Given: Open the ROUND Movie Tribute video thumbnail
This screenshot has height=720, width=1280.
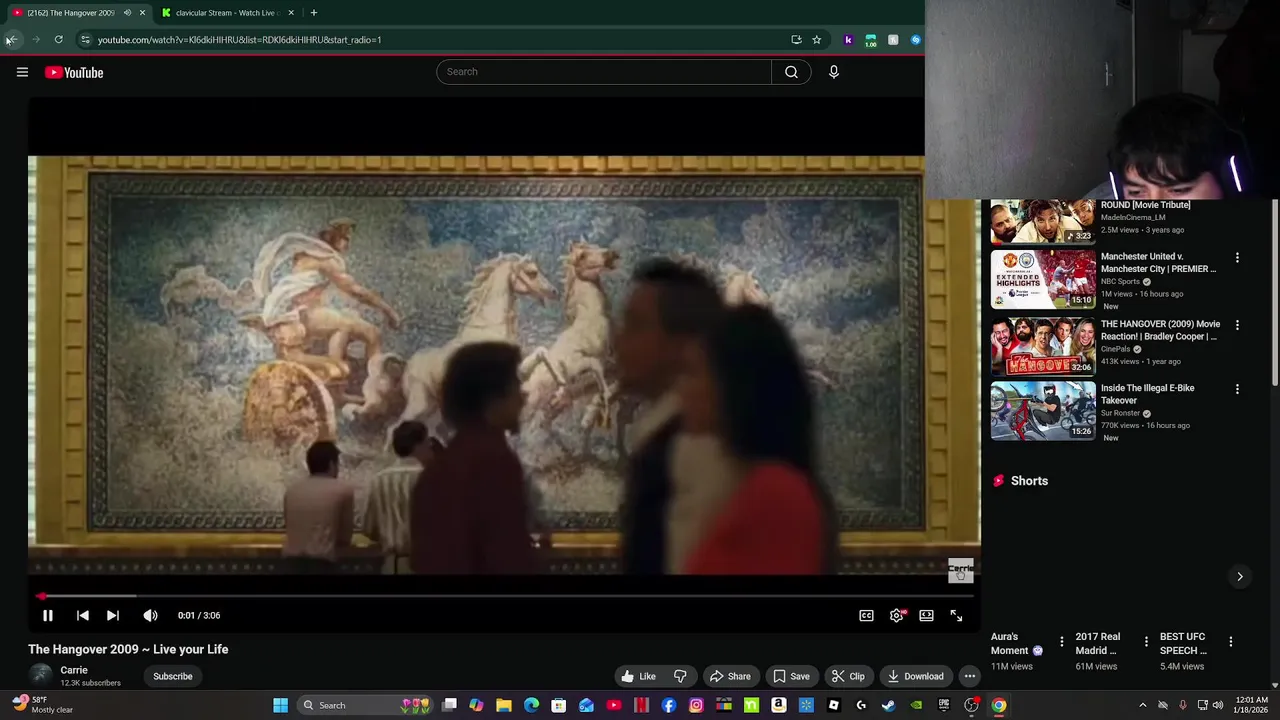Looking at the screenshot, I should [x=1043, y=222].
